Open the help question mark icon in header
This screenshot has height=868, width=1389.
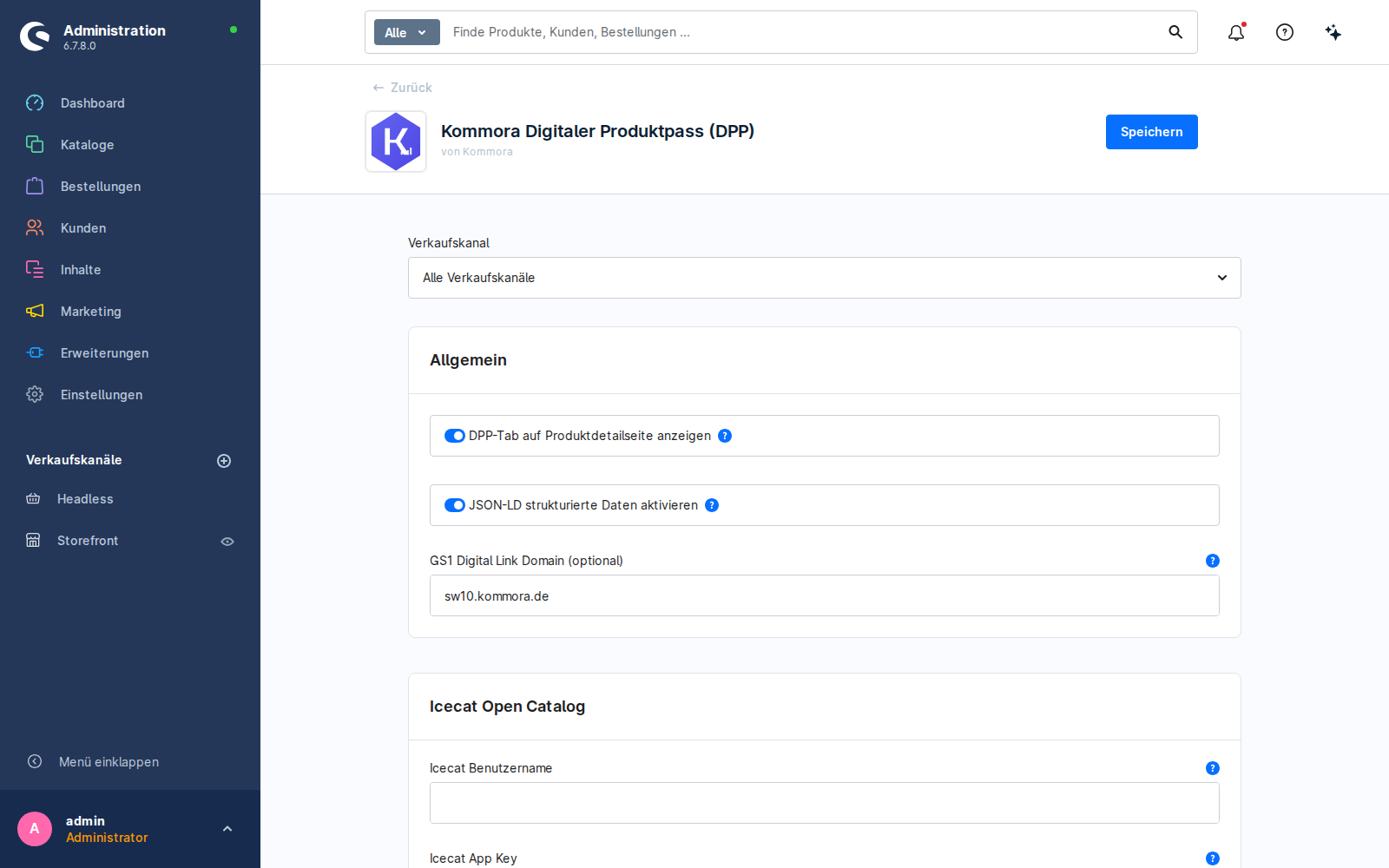(1285, 32)
